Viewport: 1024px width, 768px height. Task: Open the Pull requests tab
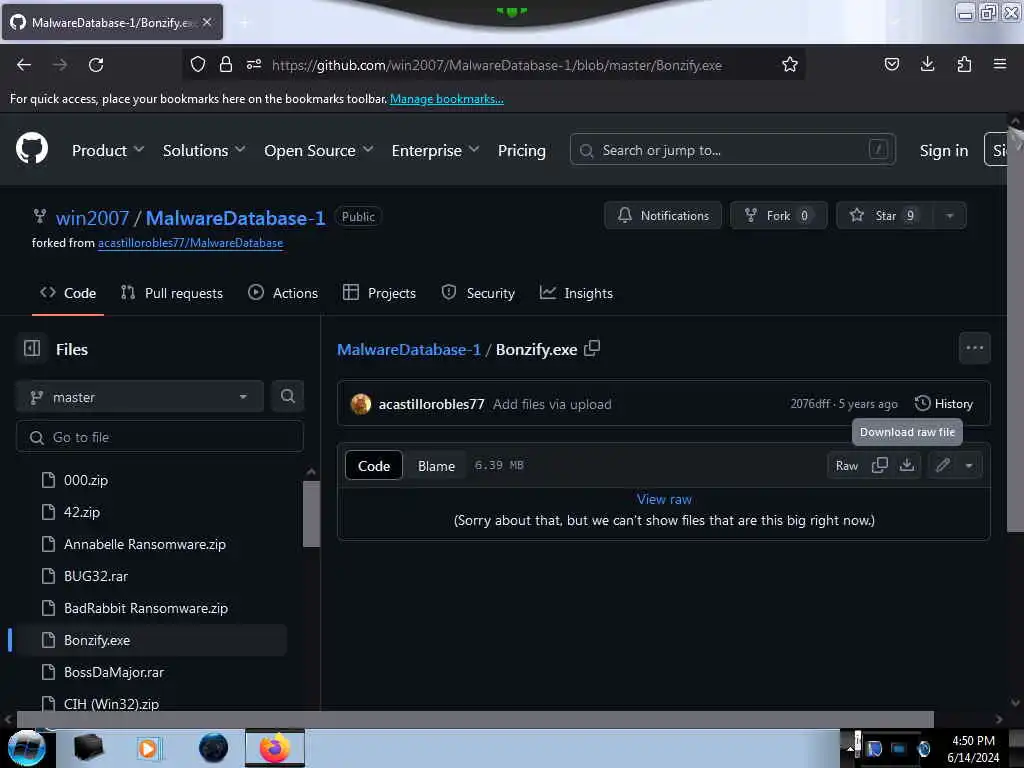pyautogui.click(x=172, y=293)
